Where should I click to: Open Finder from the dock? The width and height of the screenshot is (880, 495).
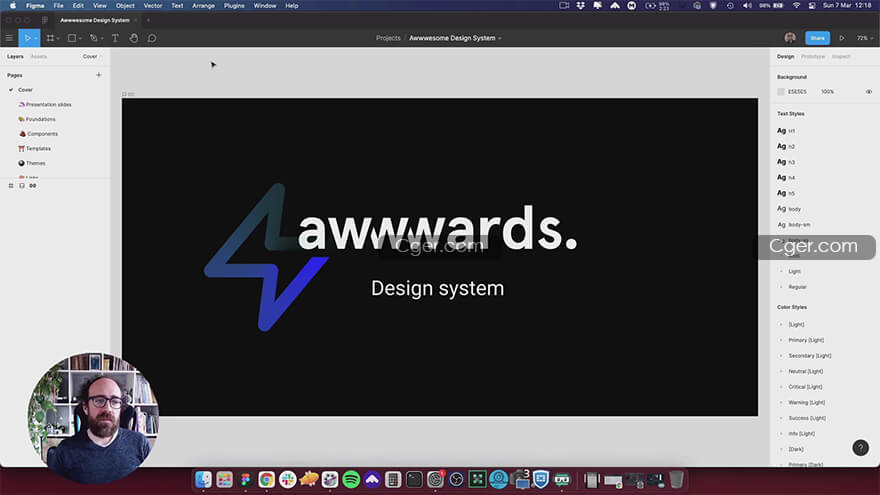(x=203, y=479)
